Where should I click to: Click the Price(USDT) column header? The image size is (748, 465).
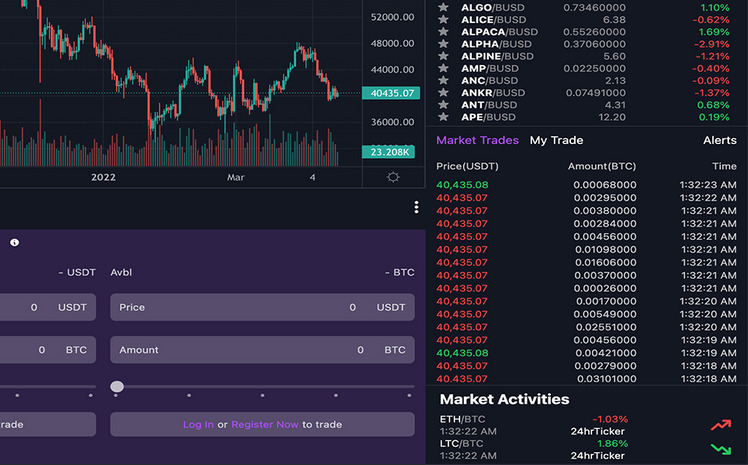click(x=467, y=166)
